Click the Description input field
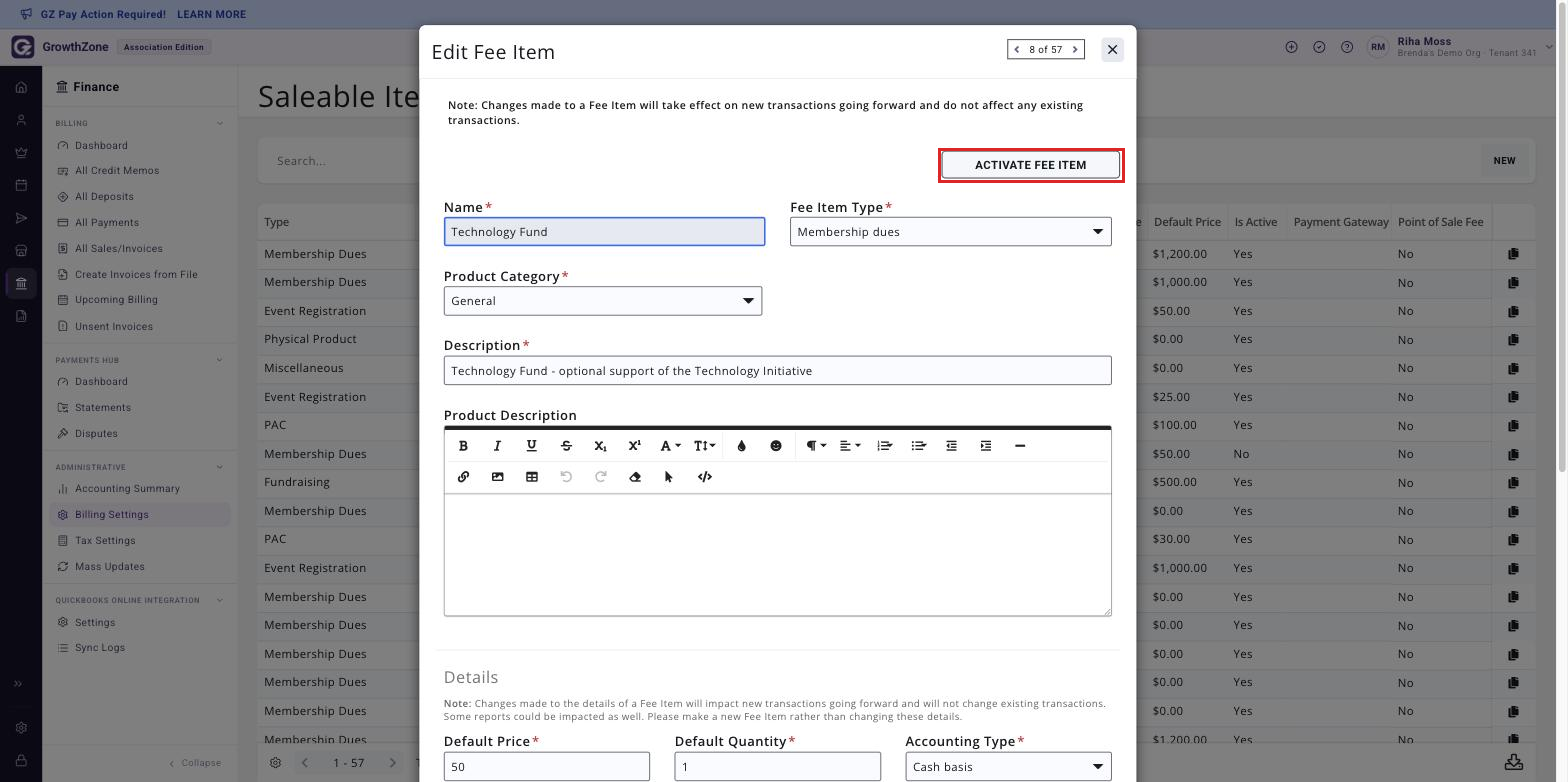This screenshot has width=1568, height=782. tap(777, 371)
